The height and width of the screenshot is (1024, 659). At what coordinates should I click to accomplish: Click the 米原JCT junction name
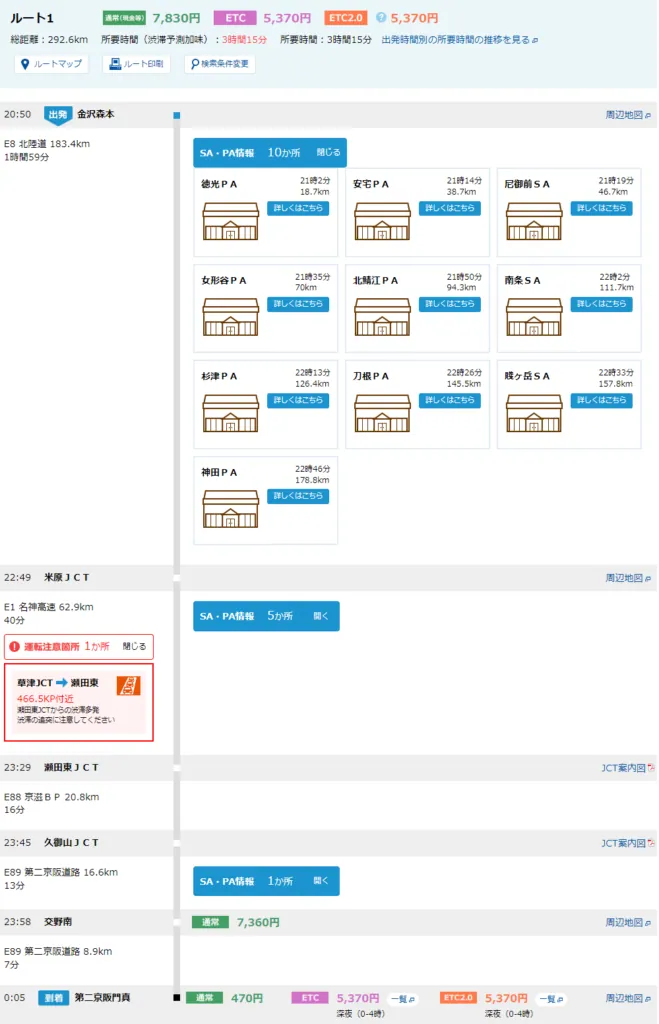click(67, 578)
